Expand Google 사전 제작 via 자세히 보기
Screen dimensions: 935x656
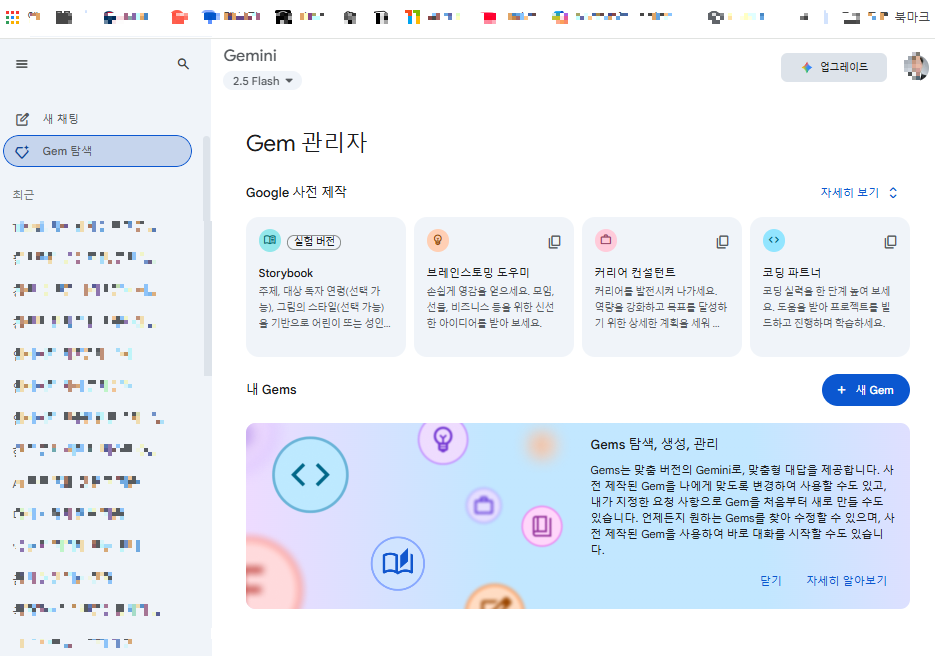859,192
